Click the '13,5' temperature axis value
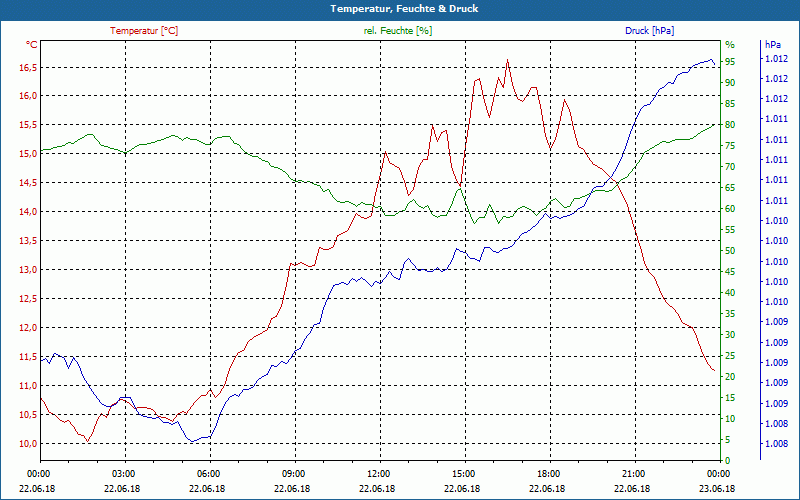This screenshot has height=500, width=800. (x=28, y=241)
